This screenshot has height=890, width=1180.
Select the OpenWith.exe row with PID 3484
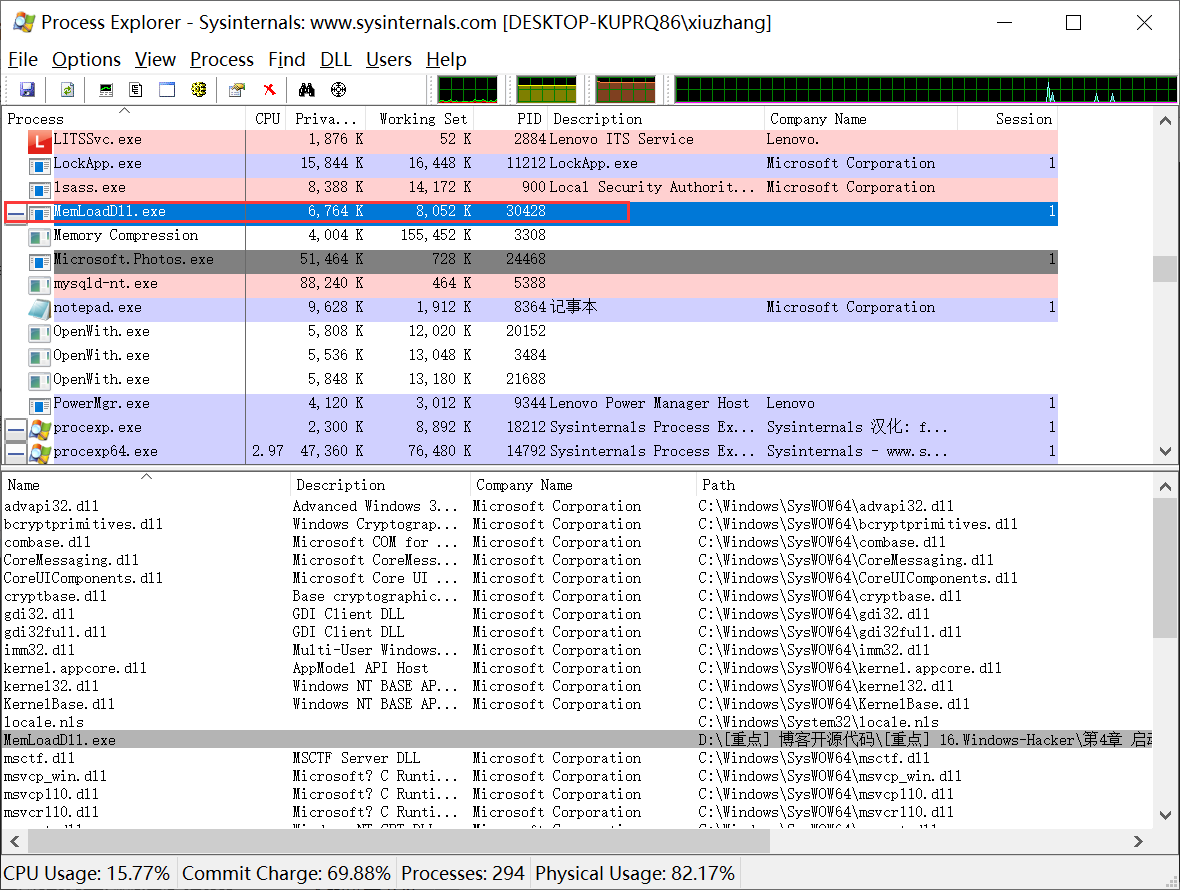point(531,356)
